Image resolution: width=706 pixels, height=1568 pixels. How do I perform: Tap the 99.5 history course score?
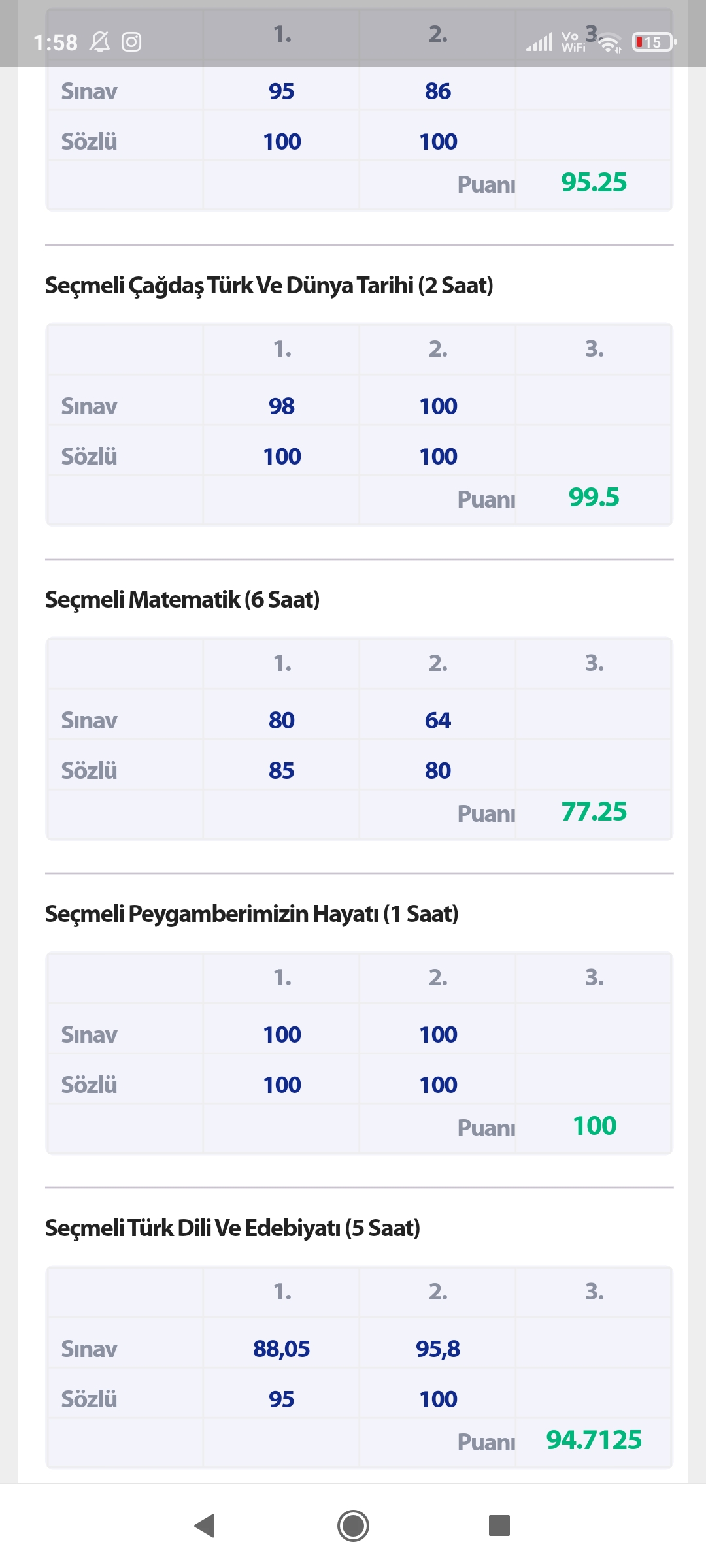coord(594,498)
